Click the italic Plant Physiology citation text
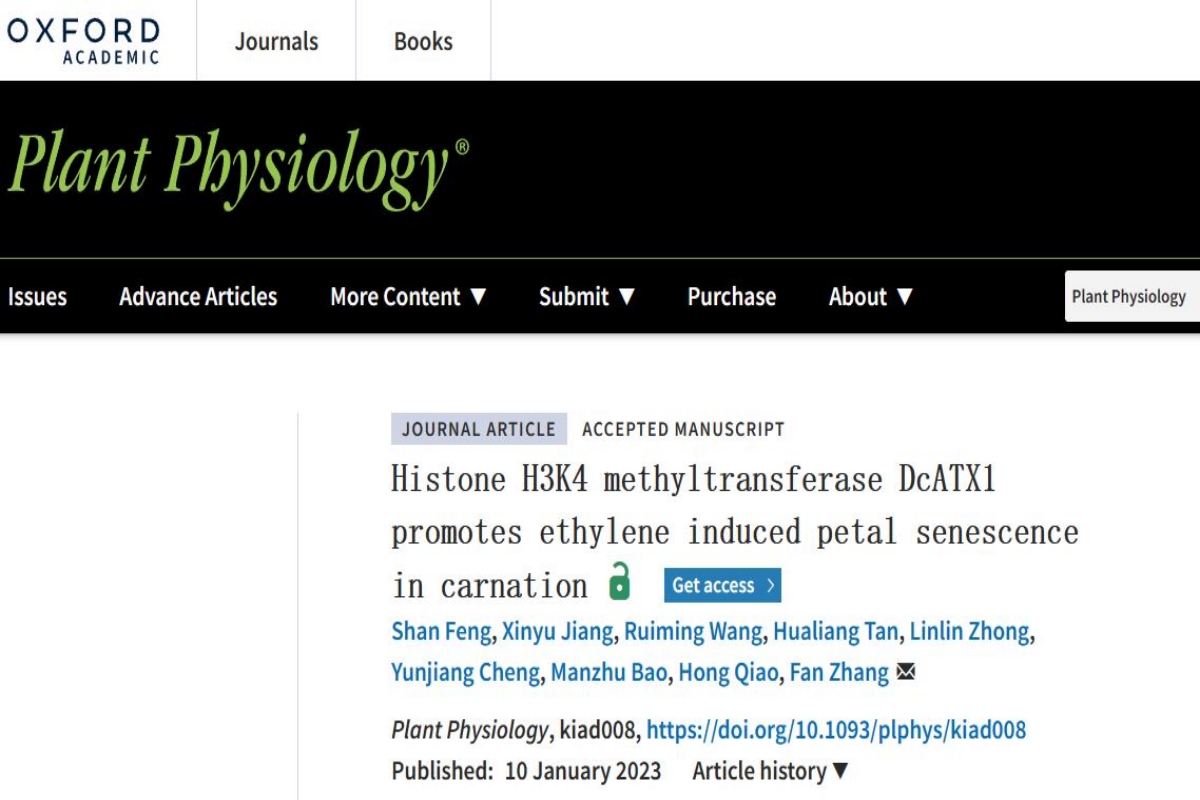This screenshot has width=1200, height=800. (x=469, y=730)
